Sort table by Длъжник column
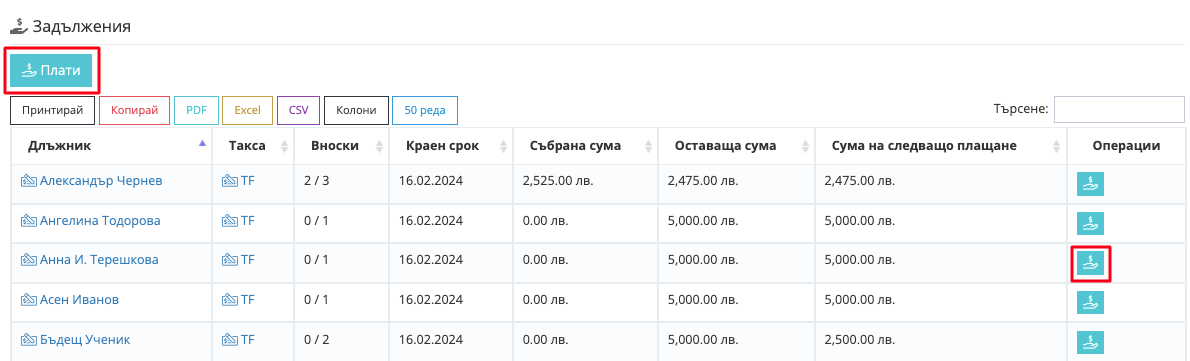 (x=111, y=146)
